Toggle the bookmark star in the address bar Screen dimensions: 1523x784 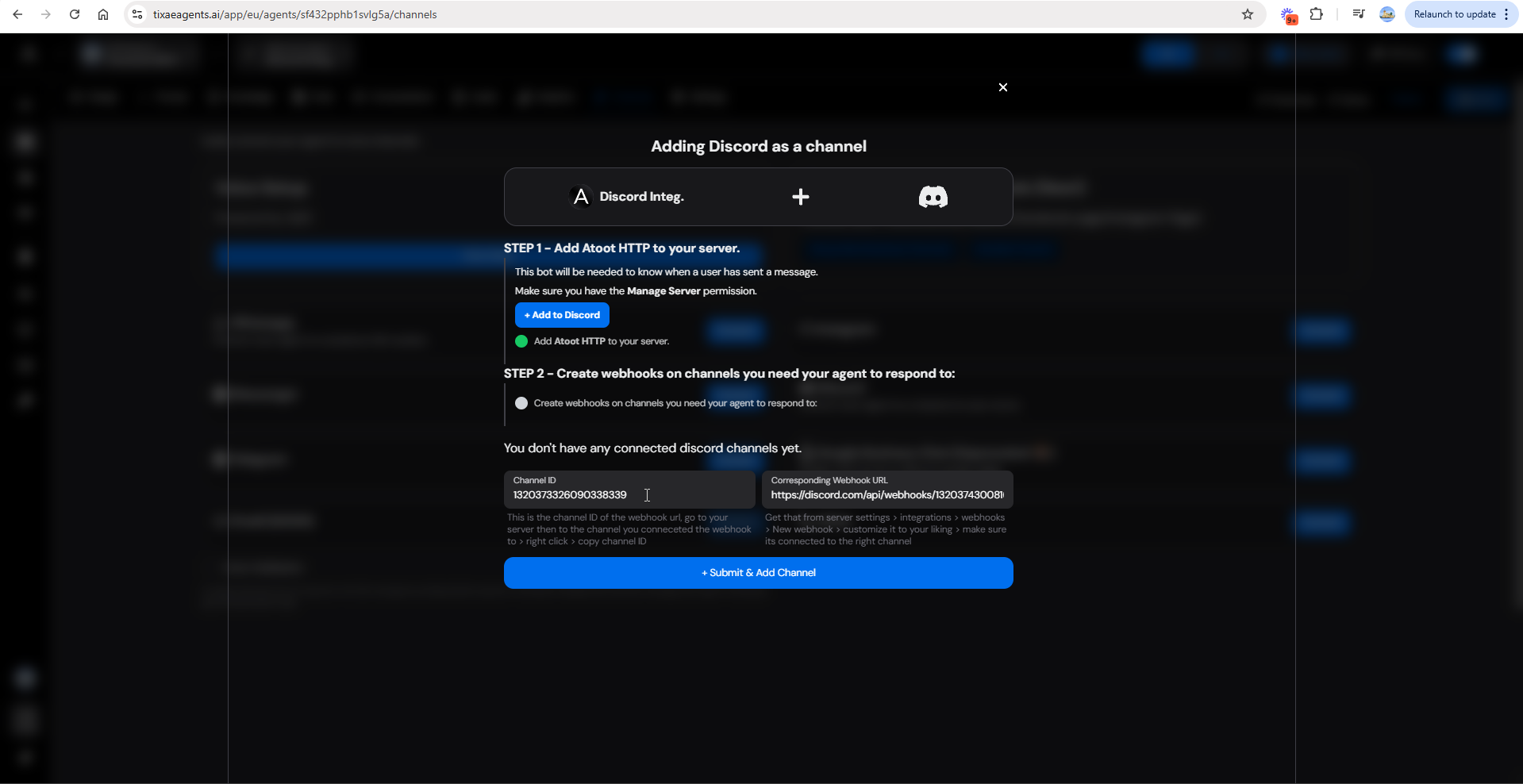(x=1248, y=14)
